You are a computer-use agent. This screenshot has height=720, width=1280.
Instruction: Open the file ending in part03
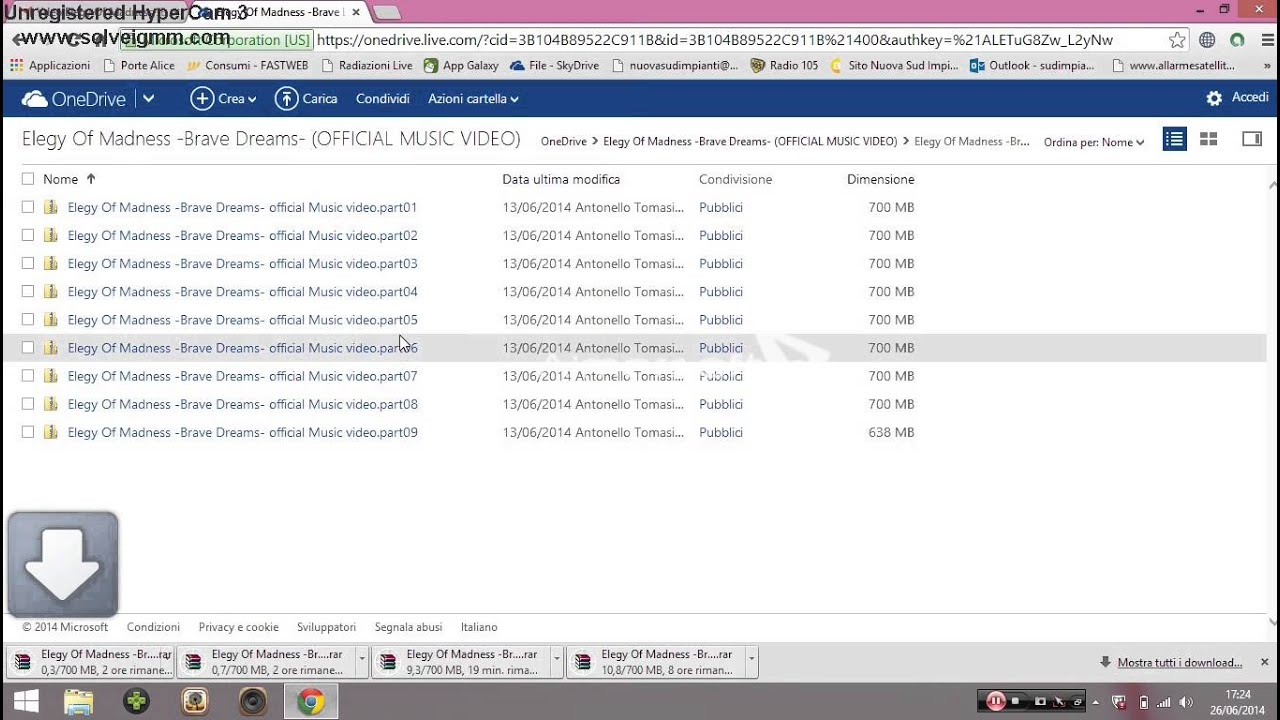tap(242, 263)
